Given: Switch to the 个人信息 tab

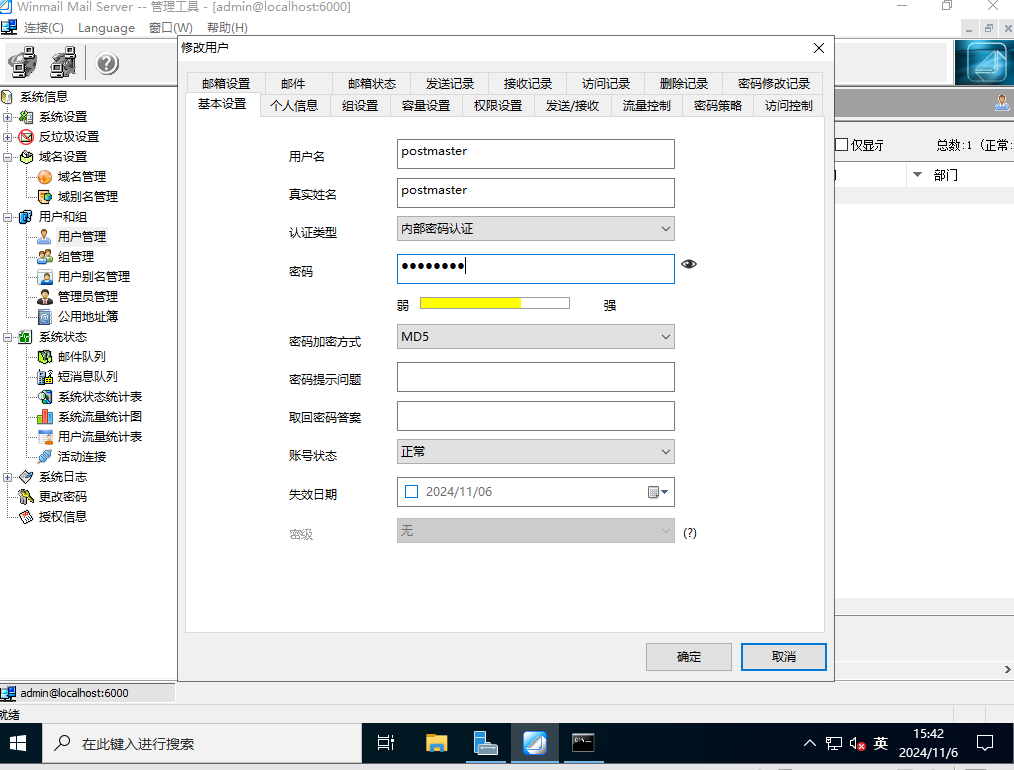Looking at the screenshot, I should click(x=294, y=105).
